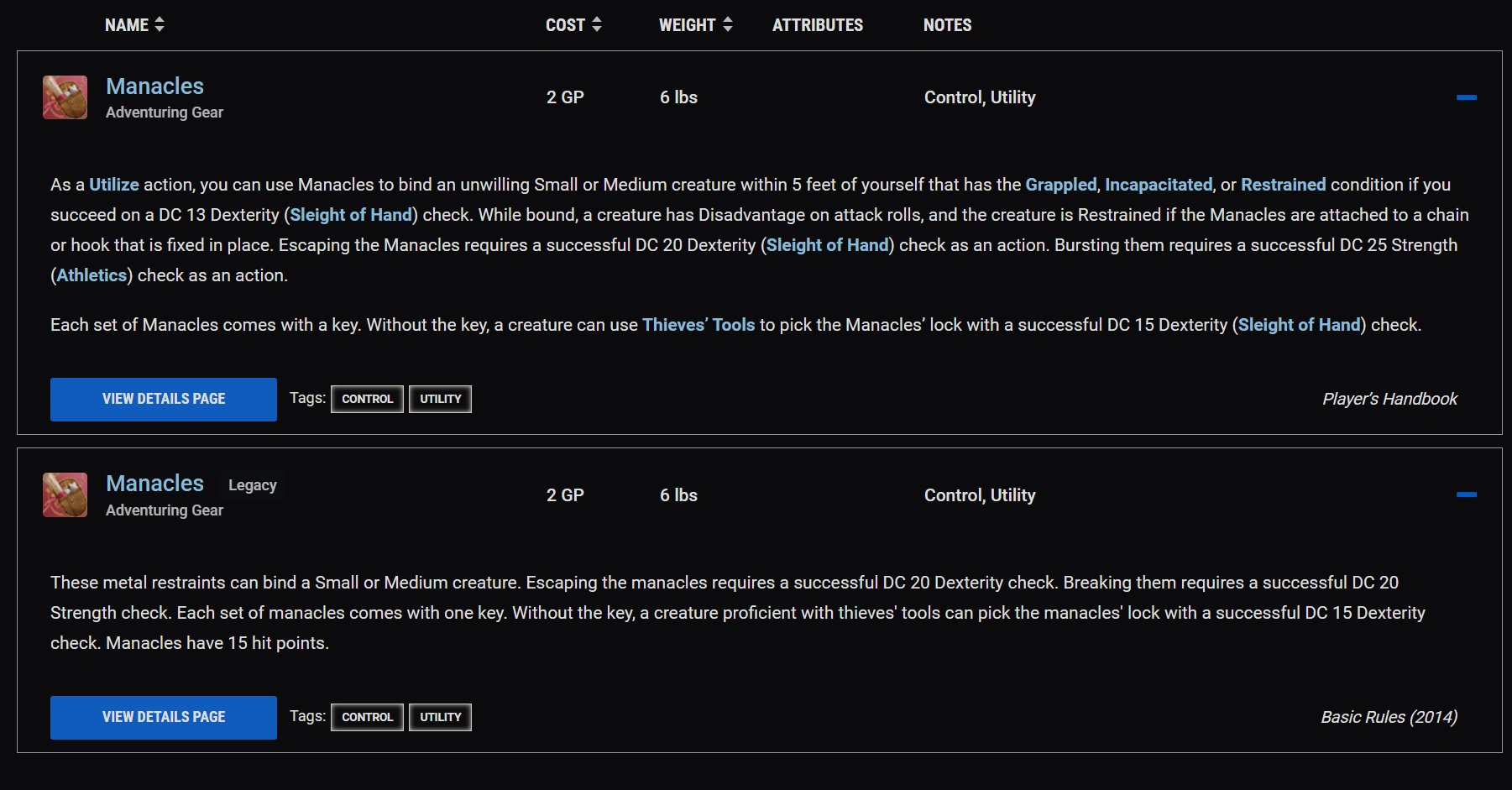The image size is (1512, 790).
Task: Sort the list by Cost column
Action: (573, 25)
